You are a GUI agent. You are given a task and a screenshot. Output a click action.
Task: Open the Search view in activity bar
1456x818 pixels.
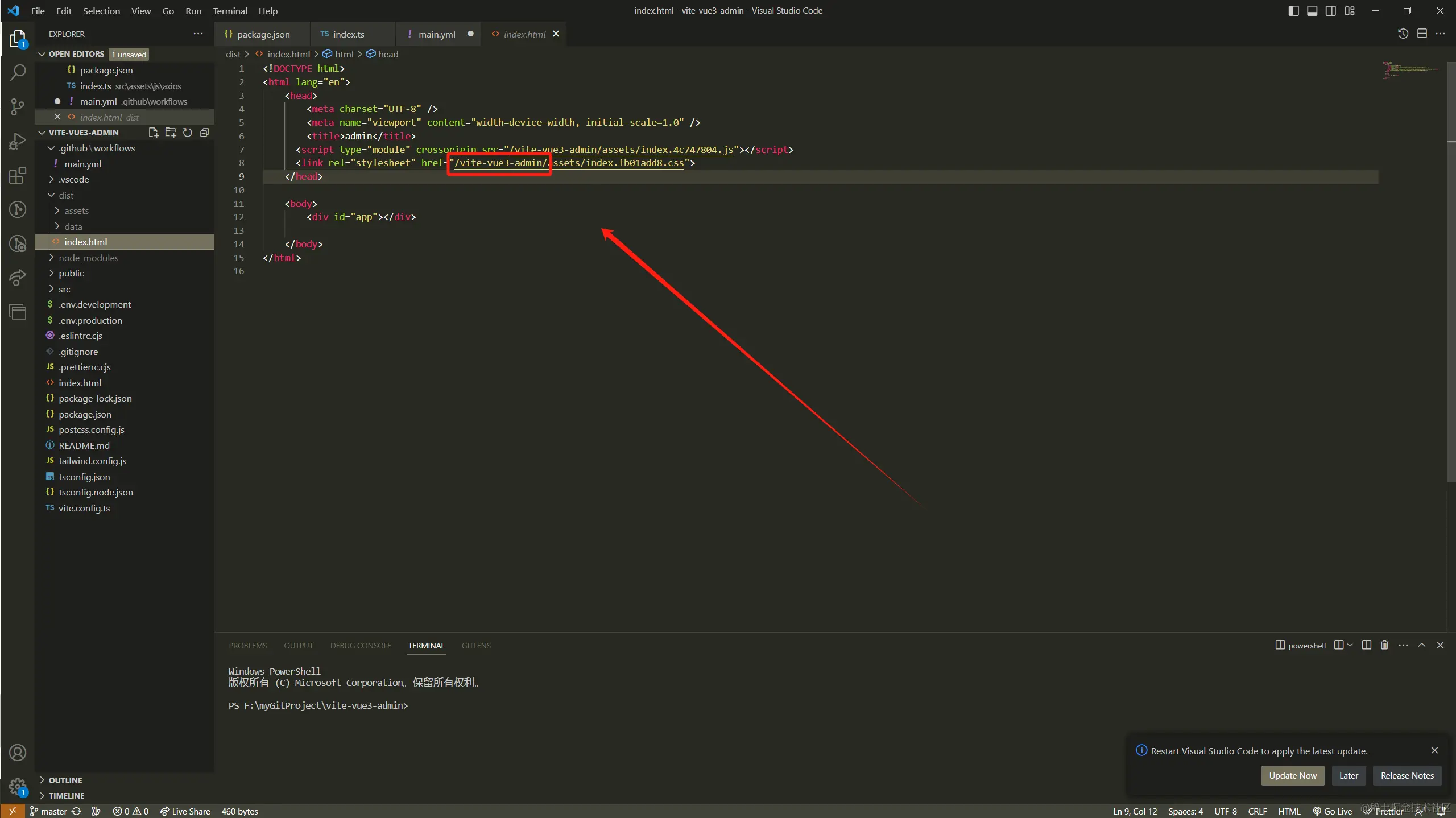(18, 72)
